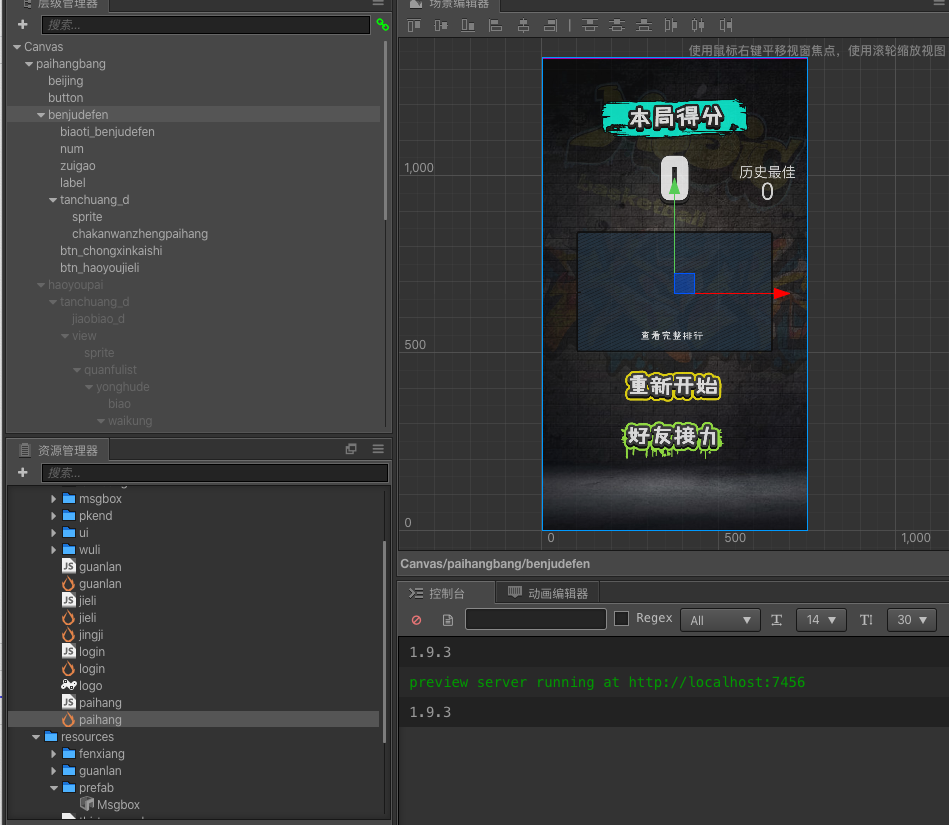Open the All log filter dropdown
The image size is (949, 825).
pyautogui.click(x=720, y=620)
